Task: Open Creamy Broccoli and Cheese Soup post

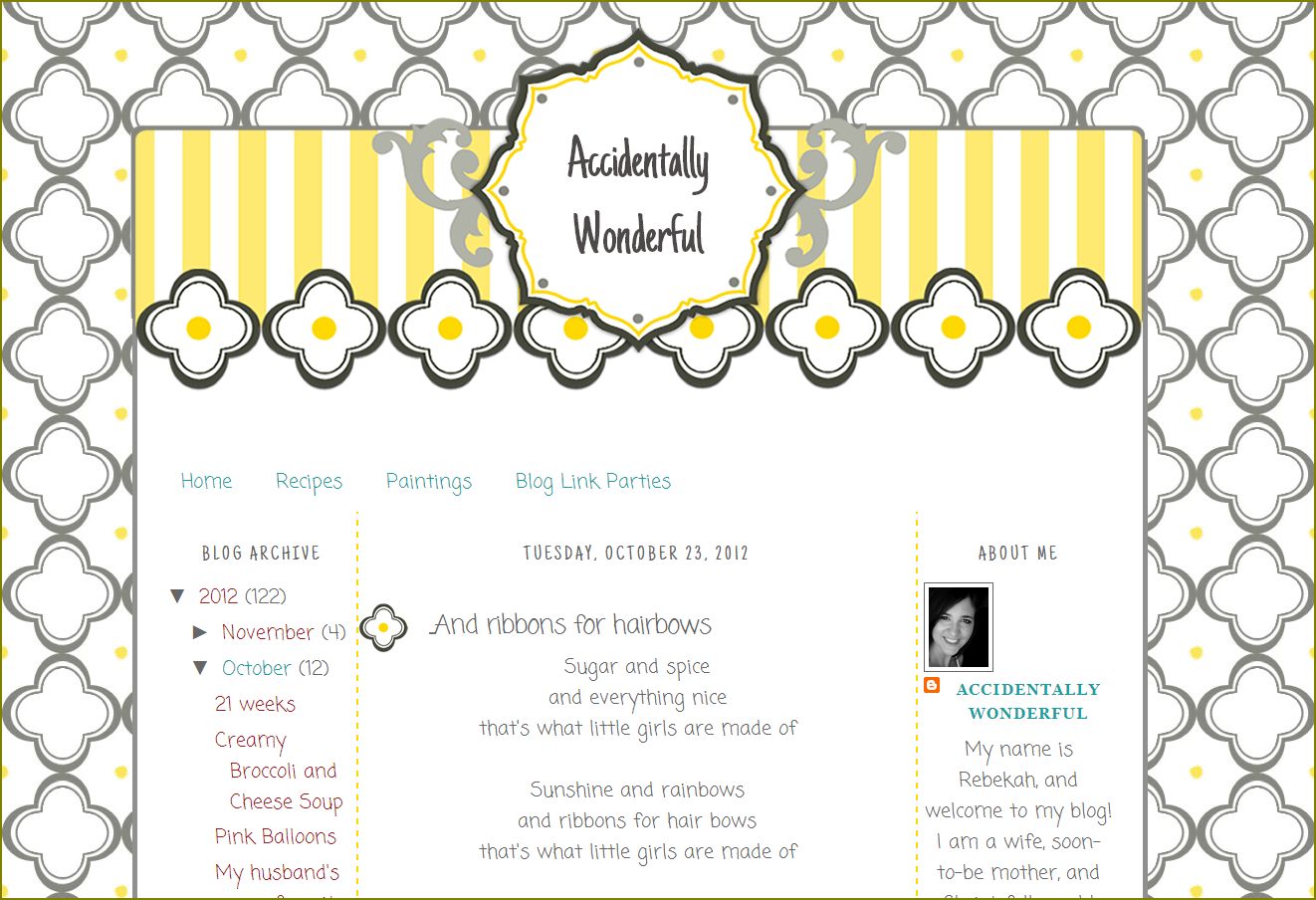Action: [279, 771]
